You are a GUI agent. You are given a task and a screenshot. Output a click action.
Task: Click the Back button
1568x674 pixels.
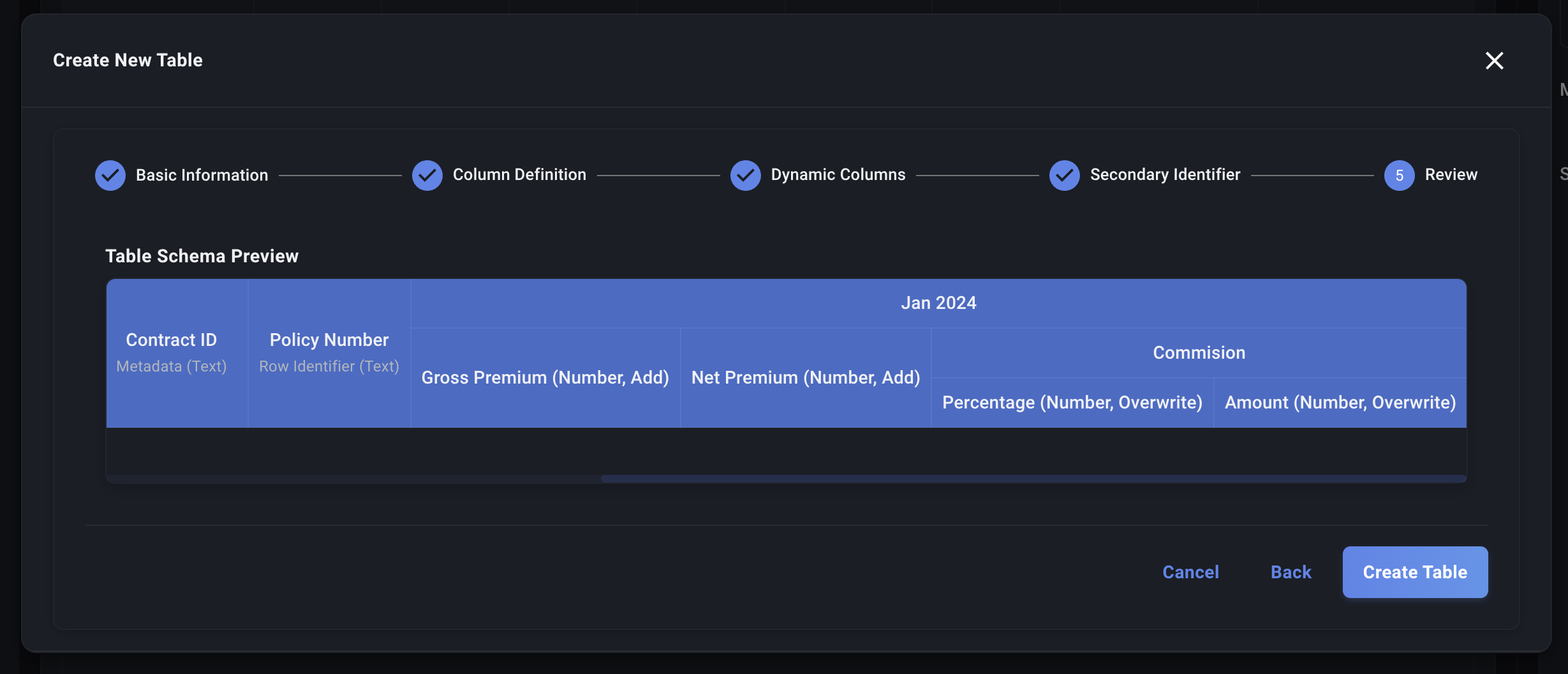[x=1291, y=573]
